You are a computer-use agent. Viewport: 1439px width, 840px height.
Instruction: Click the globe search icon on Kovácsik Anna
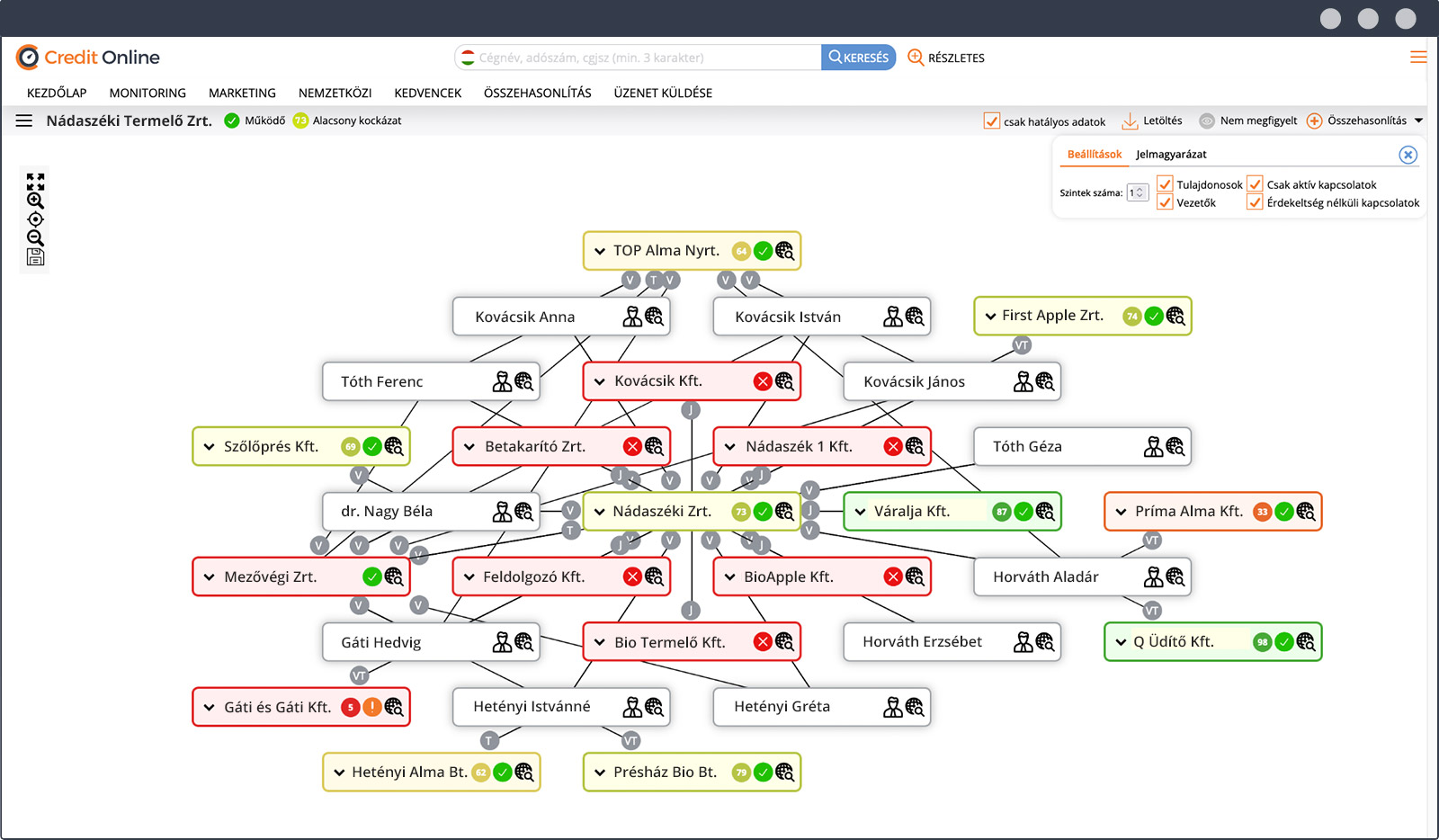point(654,317)
